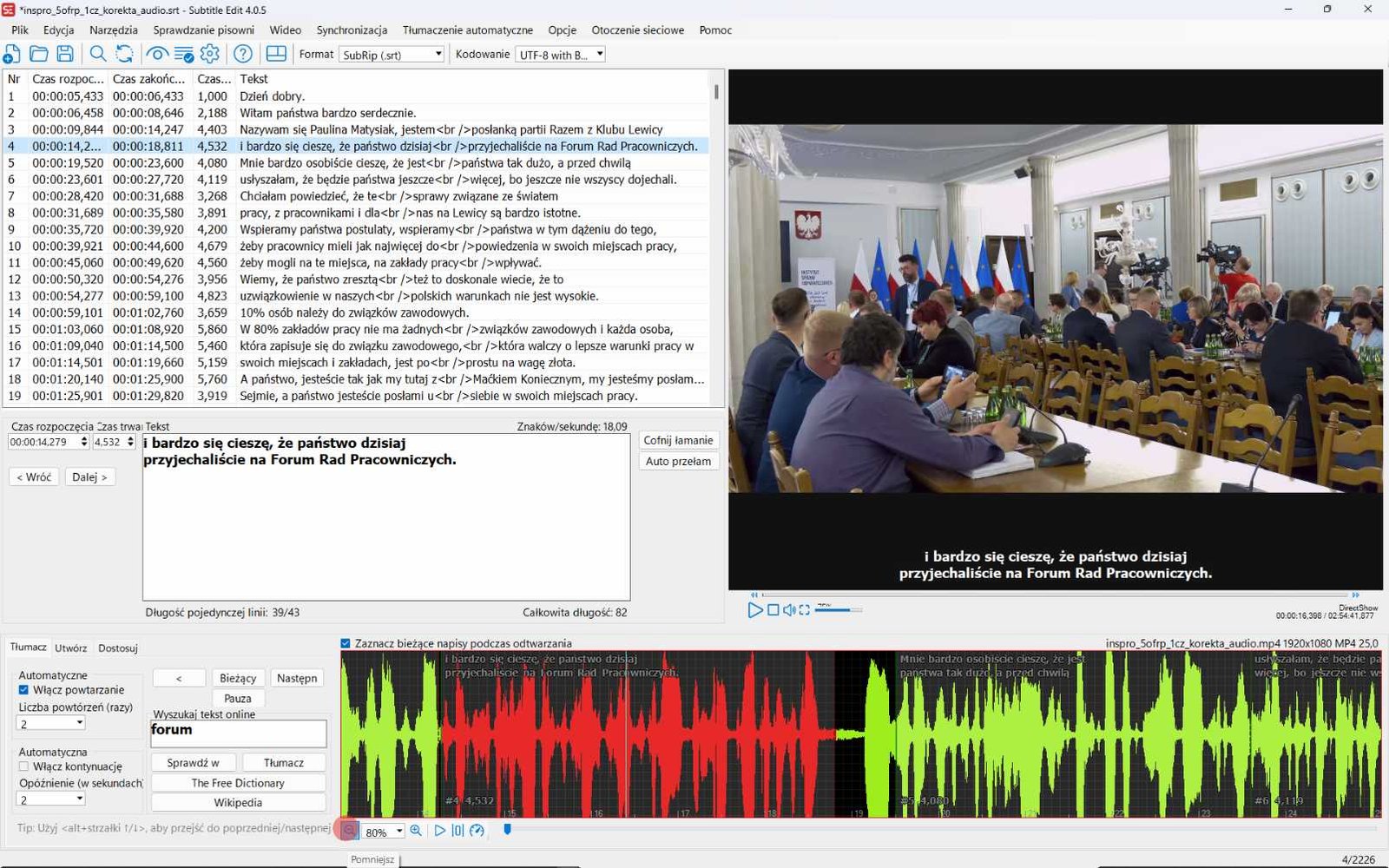Click the Auto przełam button
The image size is (1389, 868).
(x=678, y=461)
